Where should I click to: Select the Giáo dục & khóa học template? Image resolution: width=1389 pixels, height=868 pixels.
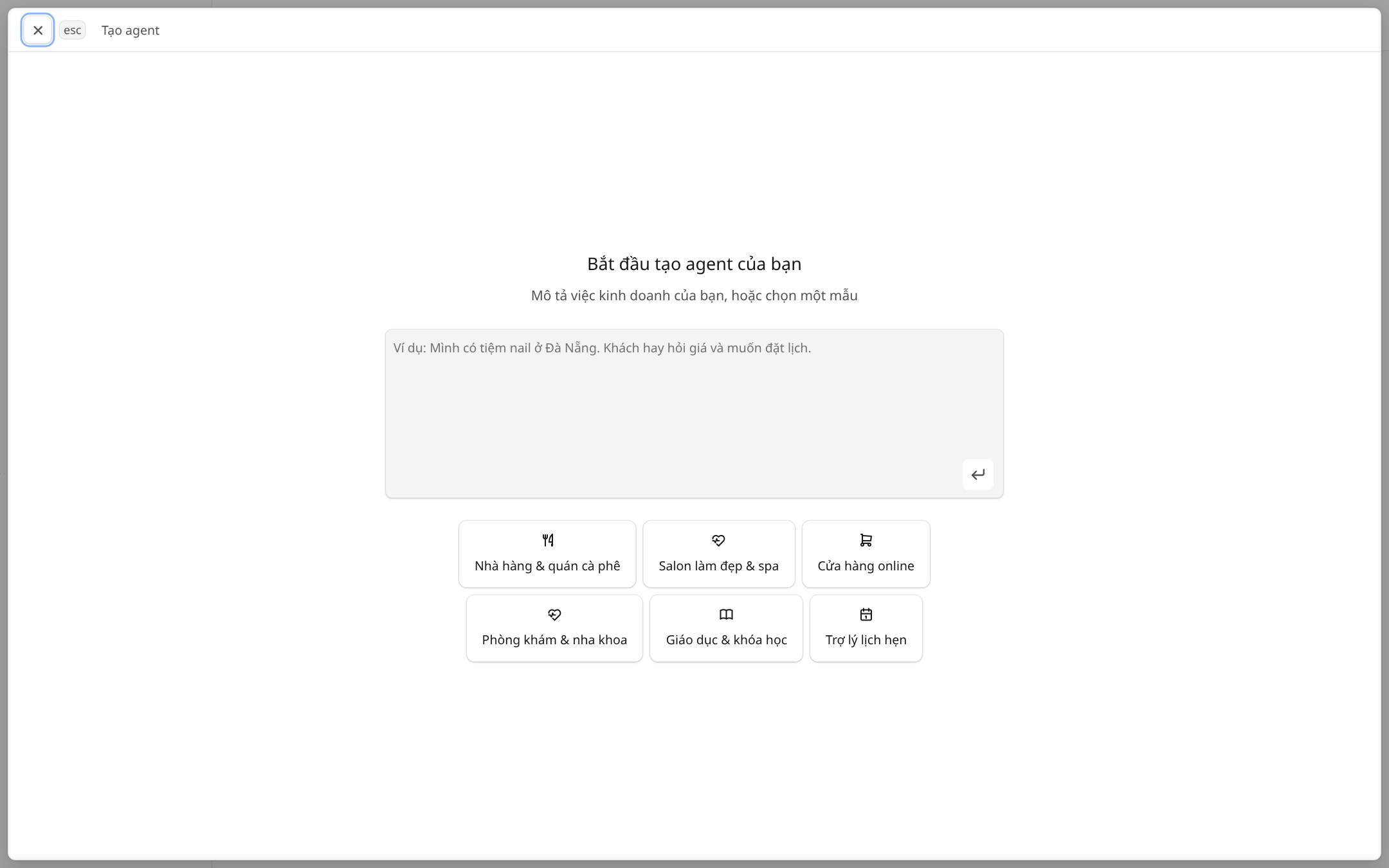point(726,628)
